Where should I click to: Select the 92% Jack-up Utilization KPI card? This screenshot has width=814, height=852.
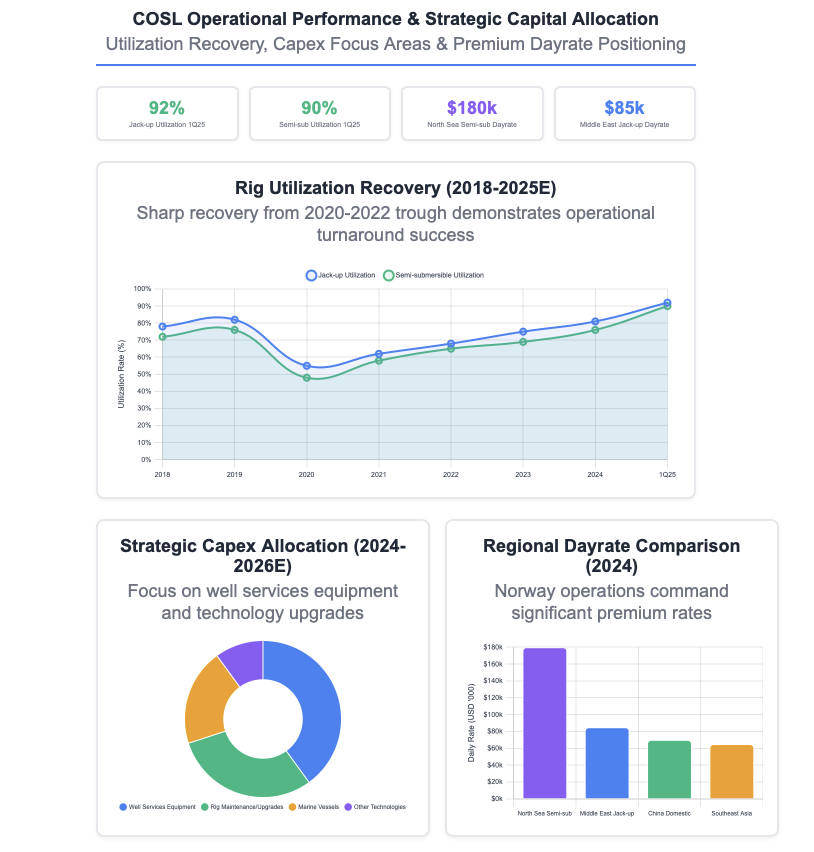167,113
